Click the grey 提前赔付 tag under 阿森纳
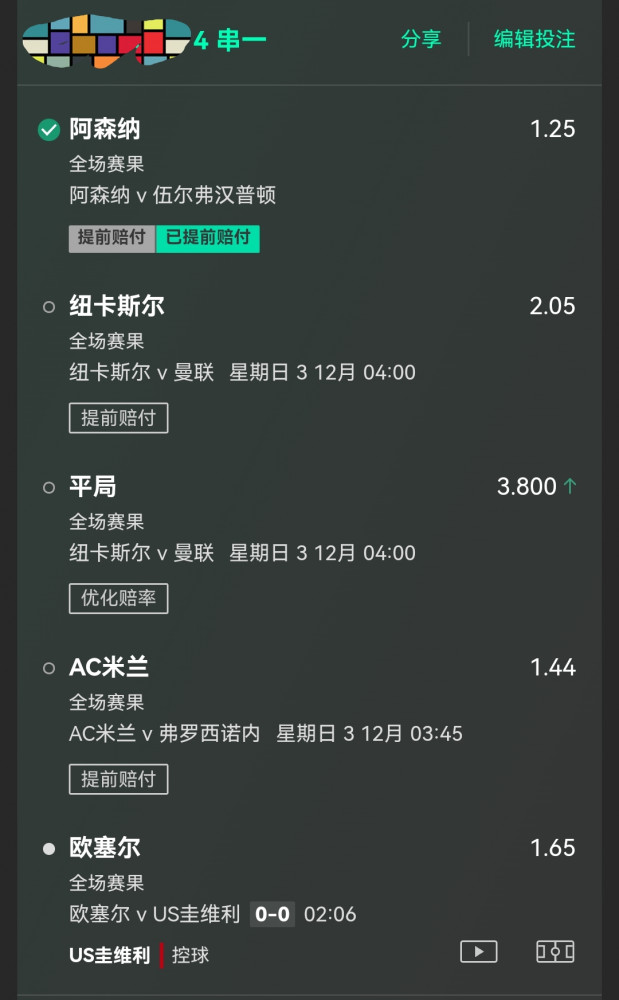 click(112, 238)
